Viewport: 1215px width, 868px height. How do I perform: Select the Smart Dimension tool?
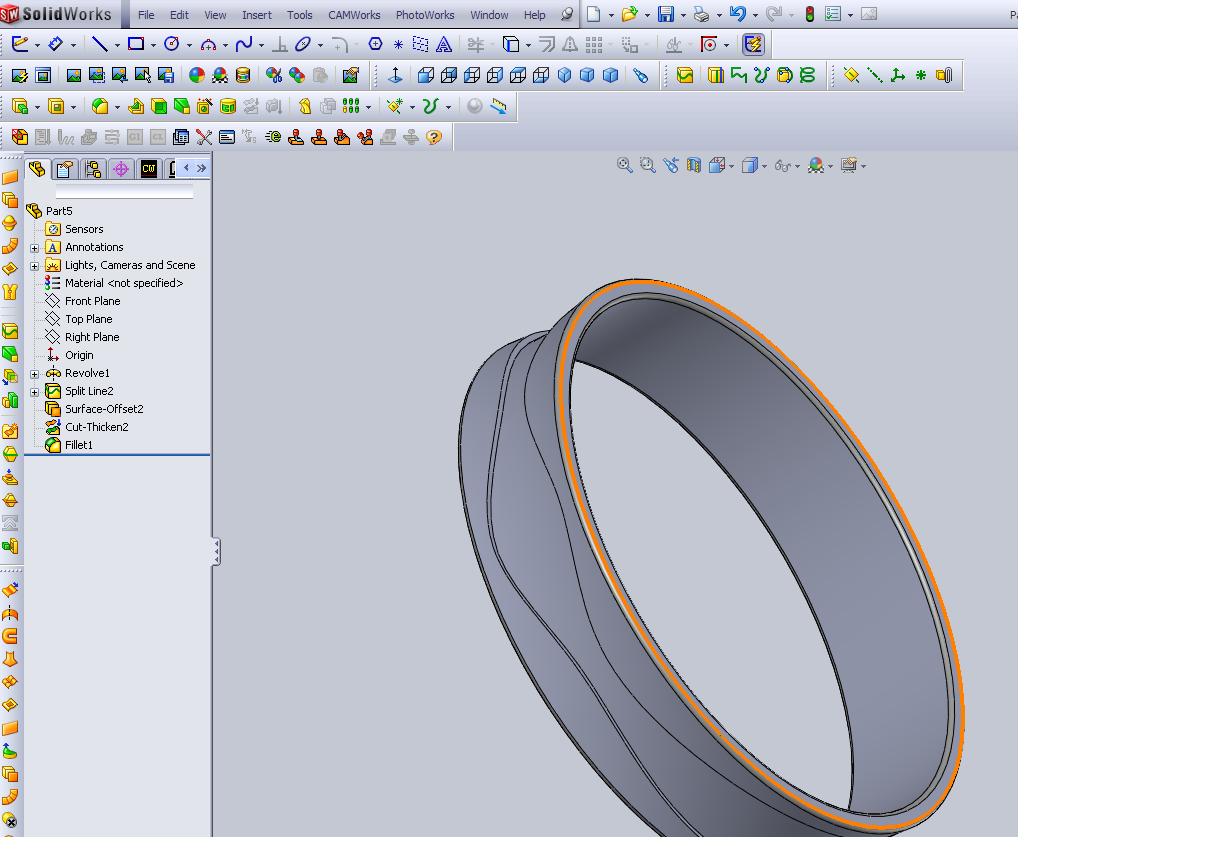pyautogui.click(x=56, y=44)
